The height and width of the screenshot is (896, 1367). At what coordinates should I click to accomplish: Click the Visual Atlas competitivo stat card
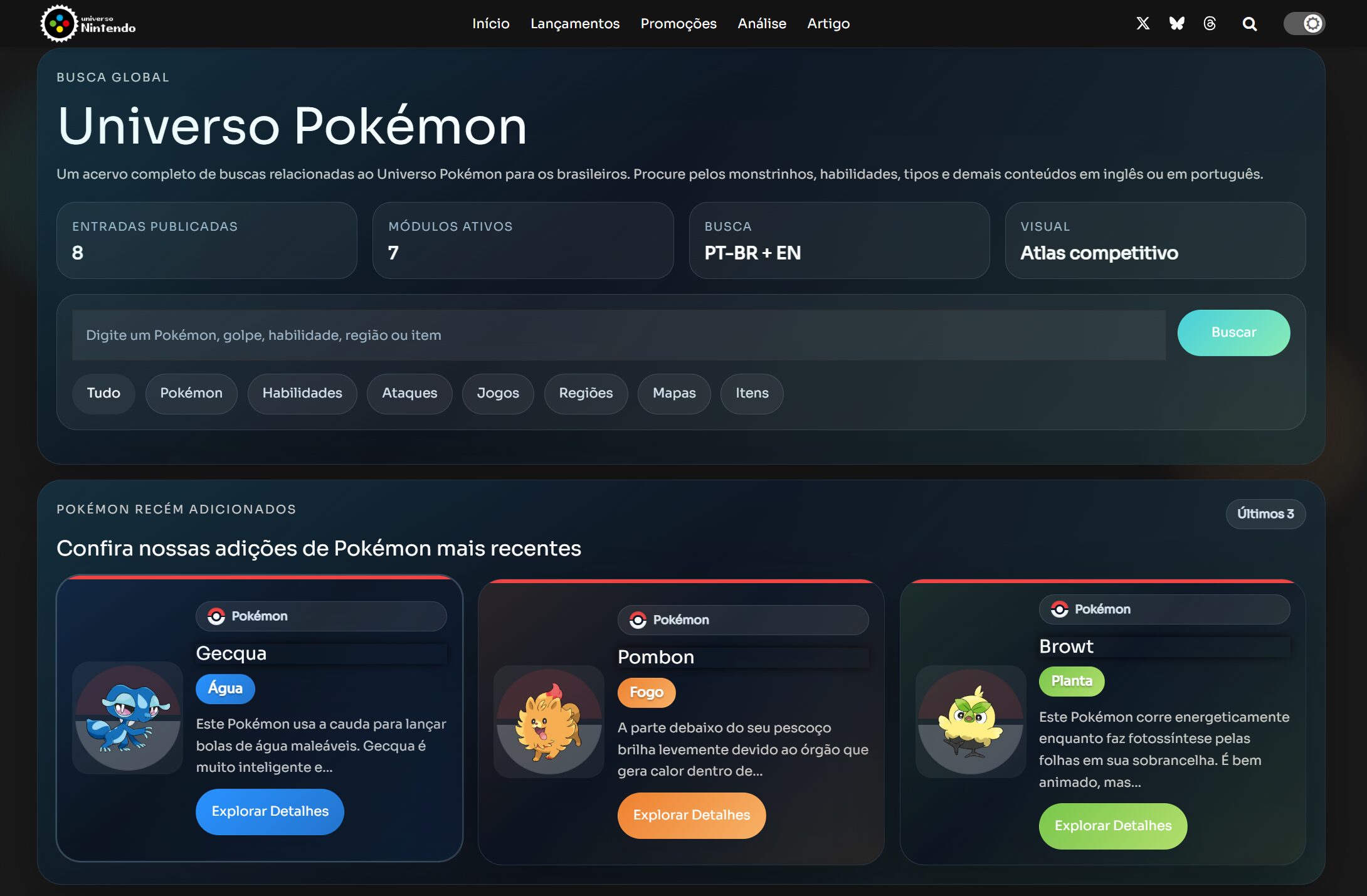point(1155,240)
